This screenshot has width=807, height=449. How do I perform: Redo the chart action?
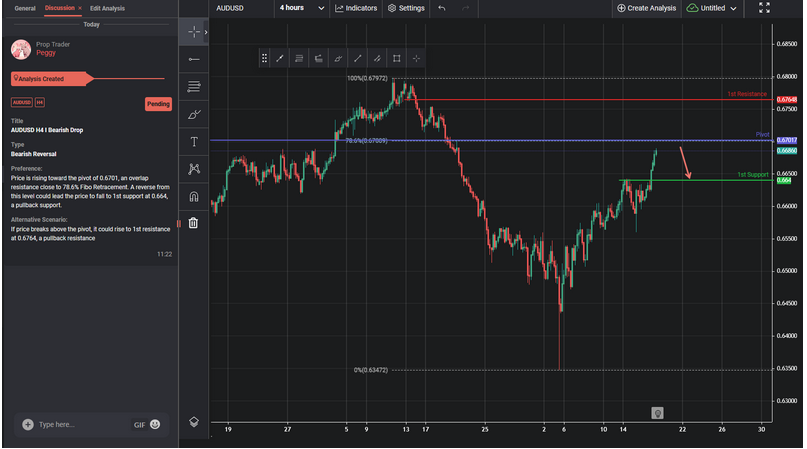pyautogui.click(x=466, y=8)
